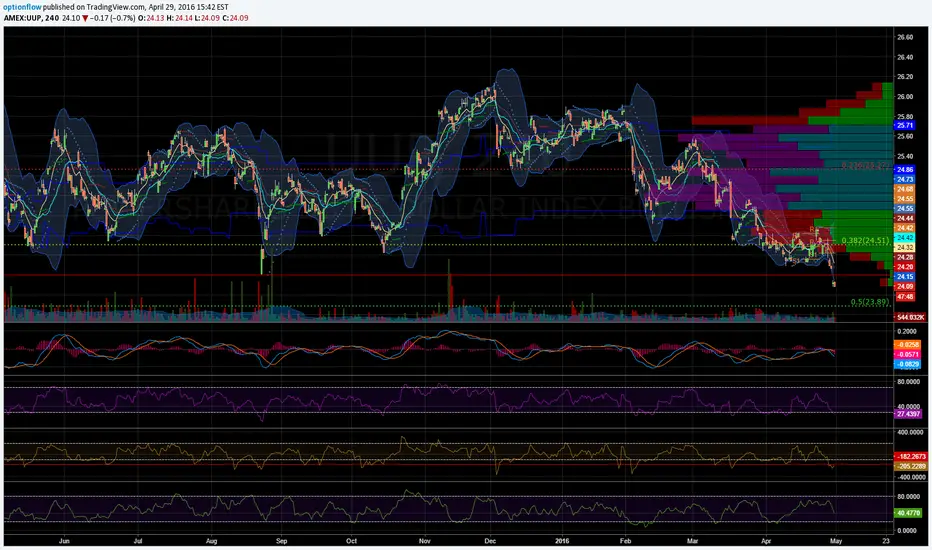The width and height of the screenshot is (932, 550).
Task: Select the red 24.20 price label
Action: click(x=905, y=267)
